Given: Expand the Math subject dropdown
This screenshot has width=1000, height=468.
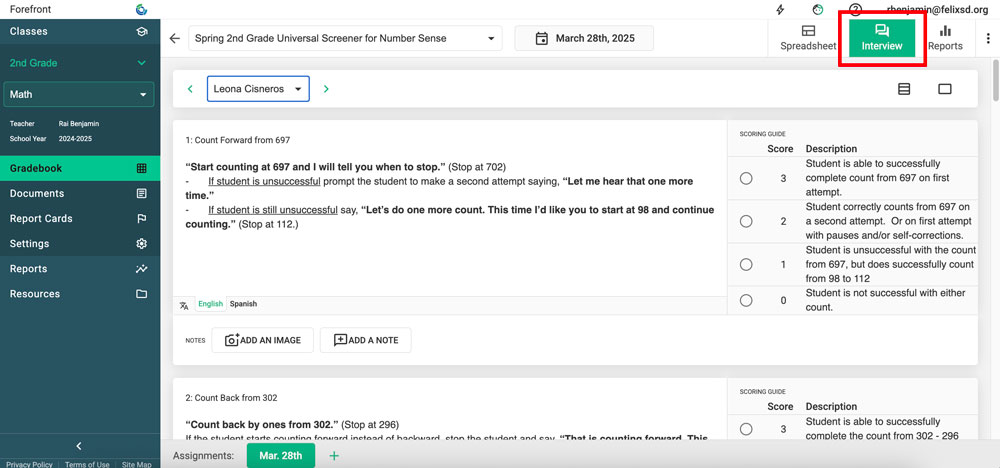Looking at the screenshot, I should (x=79, y=95).
